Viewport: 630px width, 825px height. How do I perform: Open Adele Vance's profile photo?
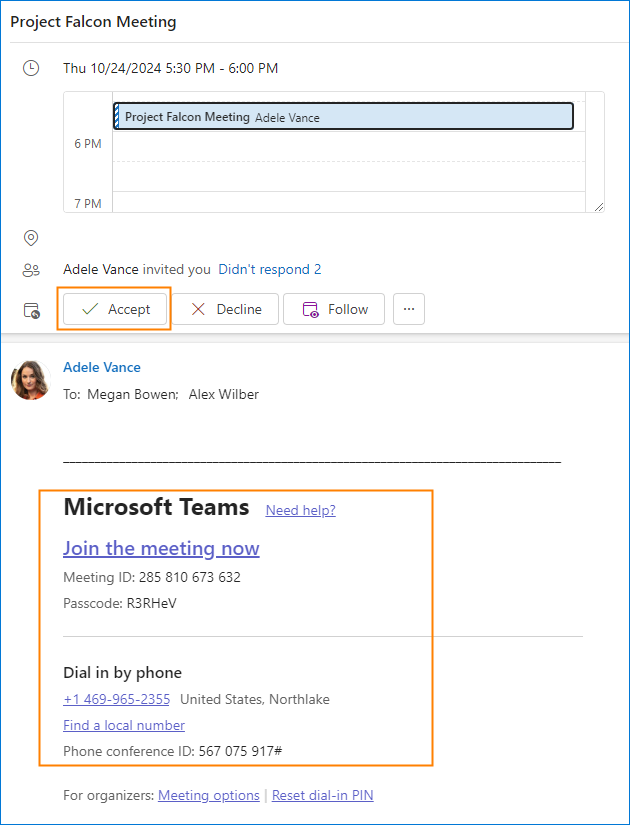pos(31,380)
